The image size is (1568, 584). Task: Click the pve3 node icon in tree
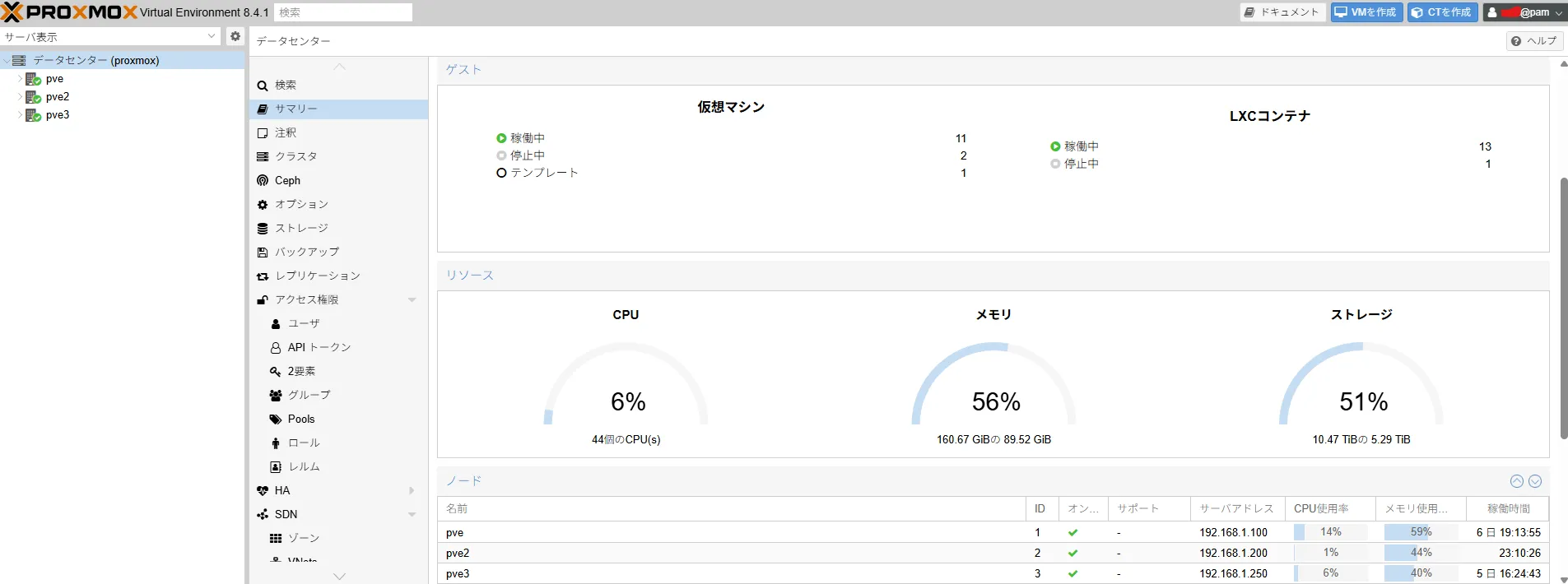[x=33, y=115]
